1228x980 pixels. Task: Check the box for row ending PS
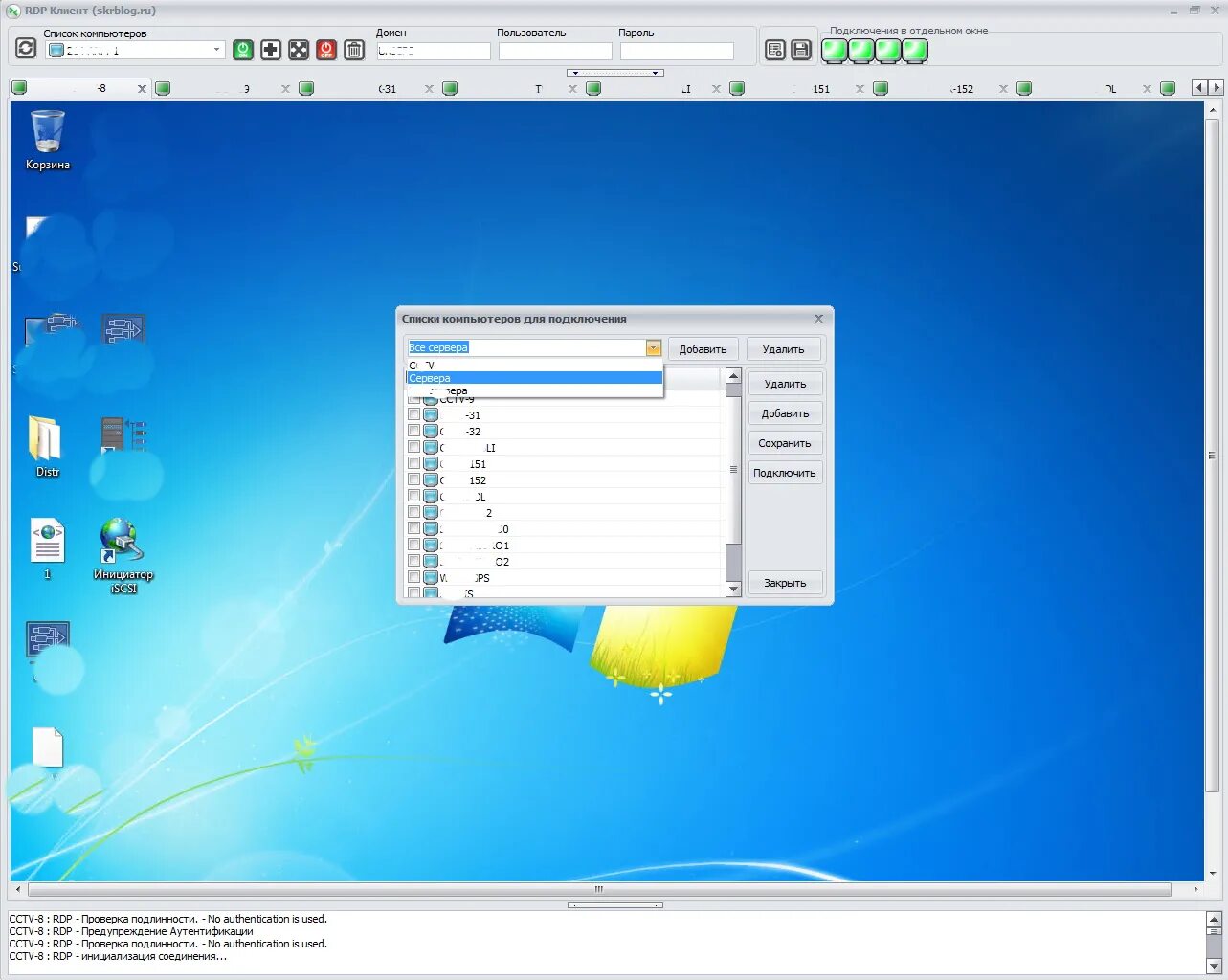tap(414, 577)
